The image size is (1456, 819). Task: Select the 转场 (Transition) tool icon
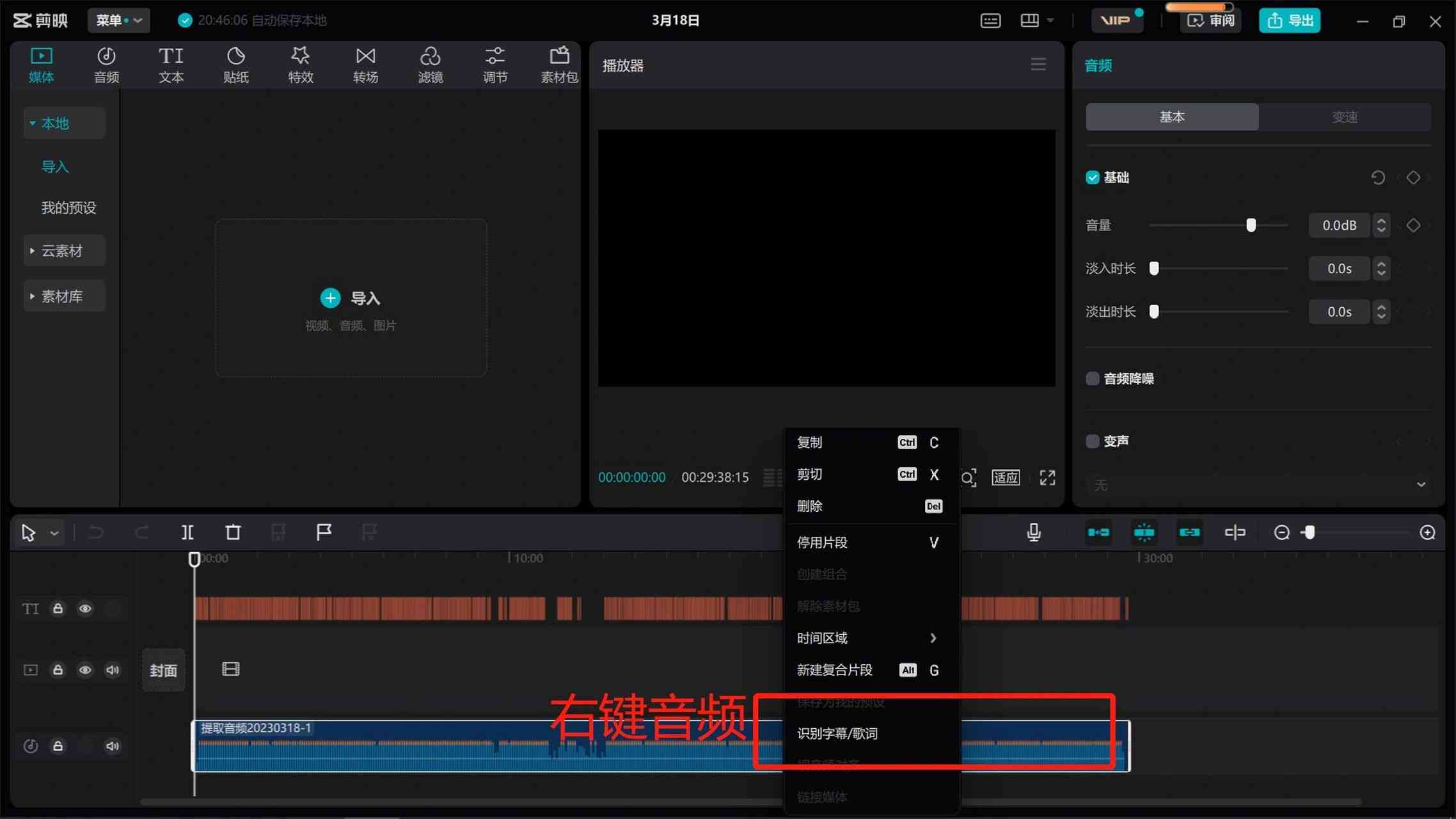click(365, 65)
